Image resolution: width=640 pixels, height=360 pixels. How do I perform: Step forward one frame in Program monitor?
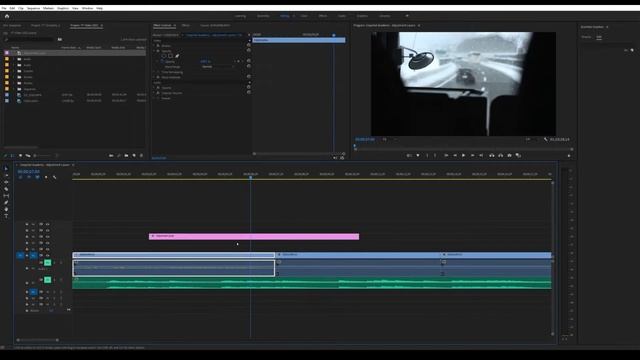click(x=472, y=156)
